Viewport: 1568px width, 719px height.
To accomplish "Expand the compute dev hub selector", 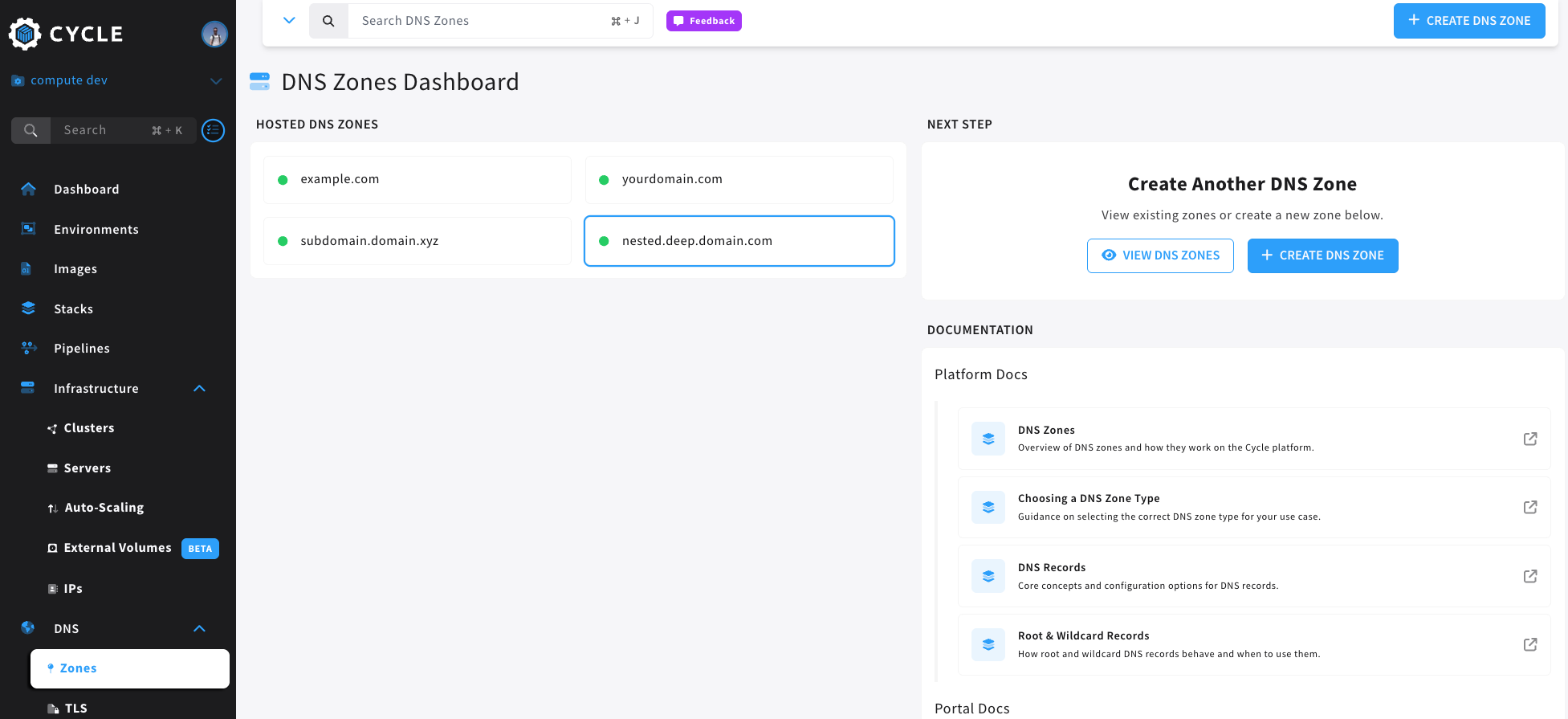I will [216, 80].
